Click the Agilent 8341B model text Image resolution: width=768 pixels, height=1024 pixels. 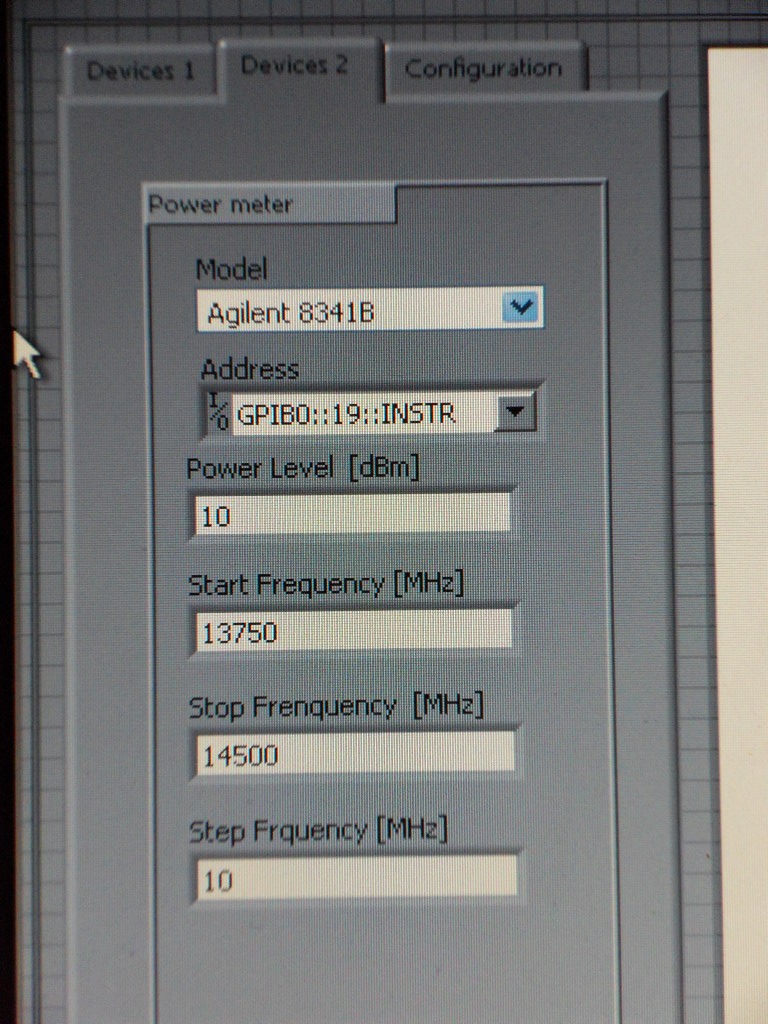[x=291, y=313]
